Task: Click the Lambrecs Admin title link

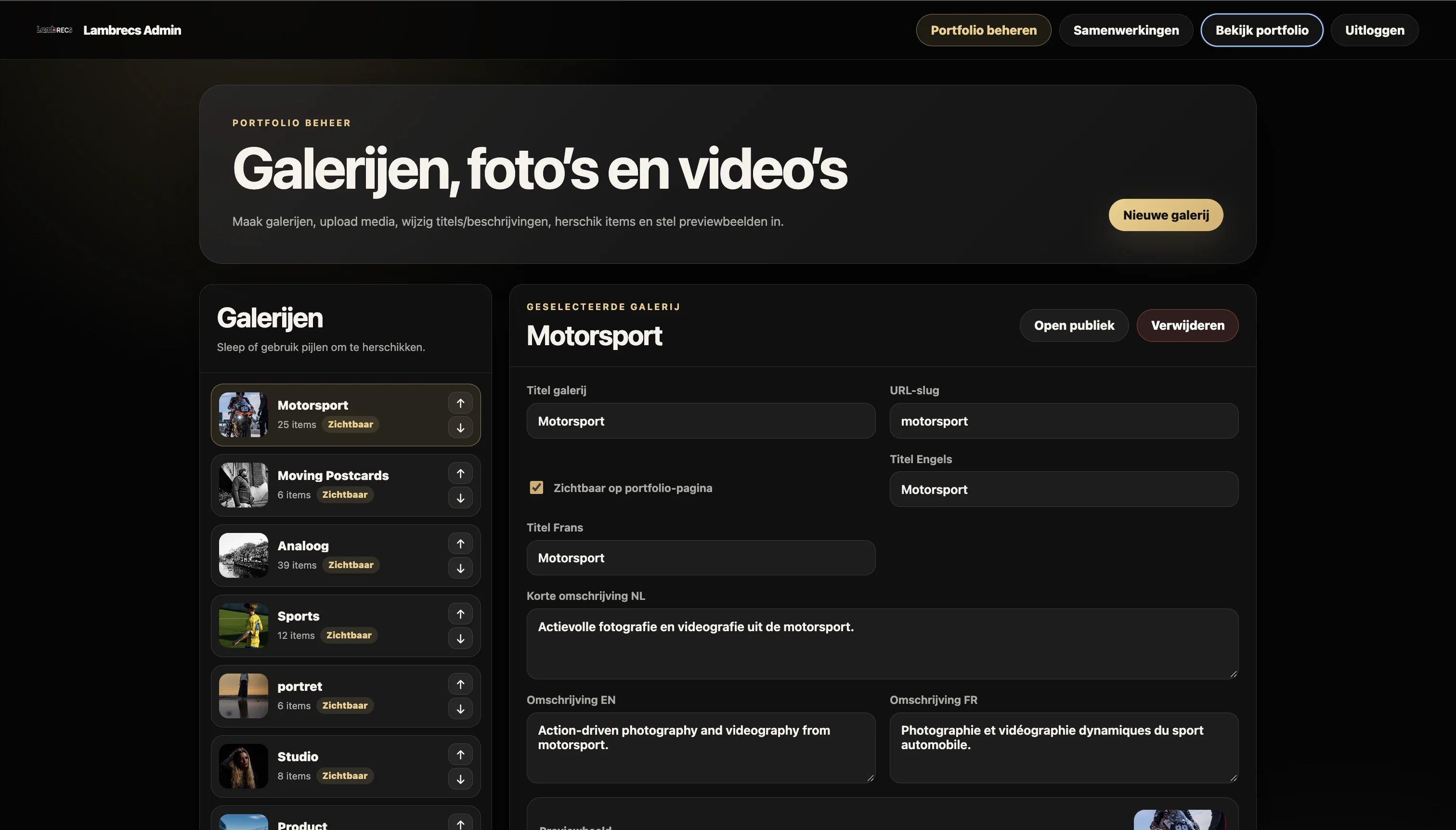Action: [x=132, y=30]
